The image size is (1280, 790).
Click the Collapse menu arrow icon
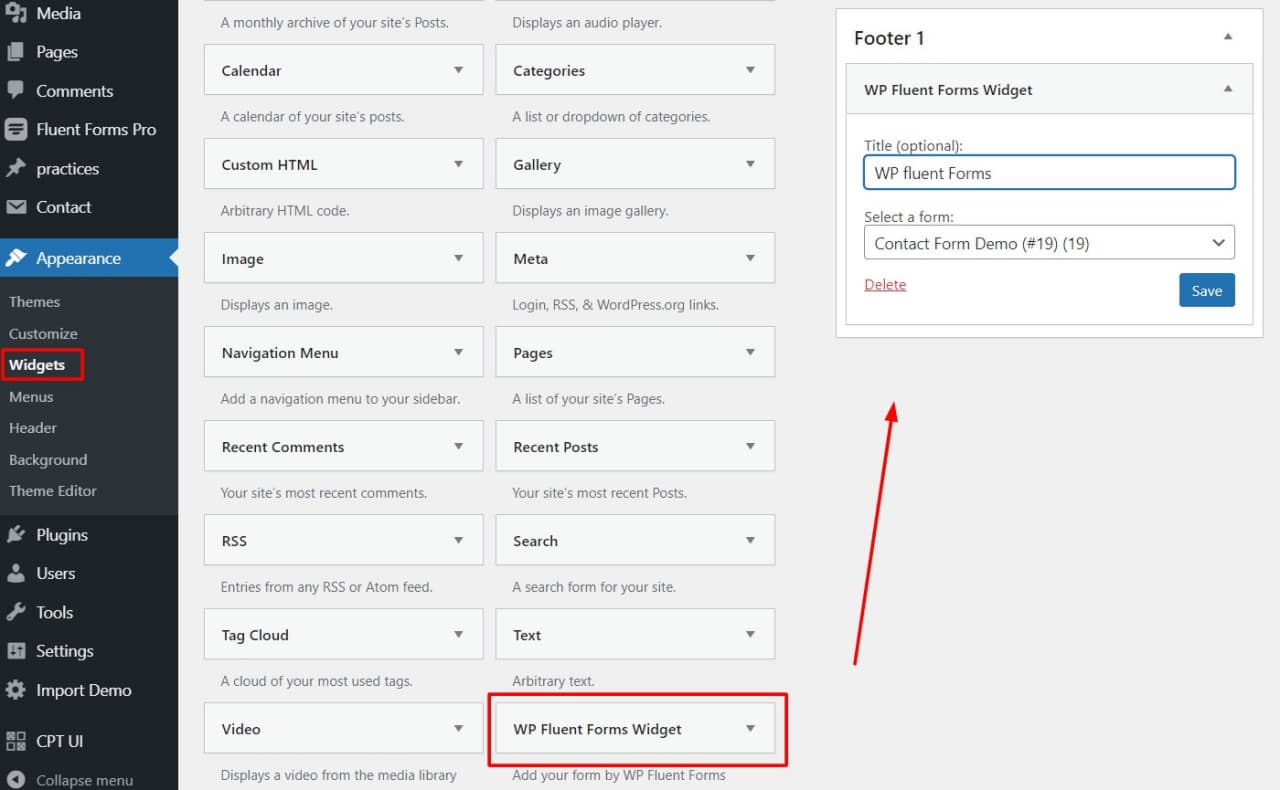(x=16, y=780)
